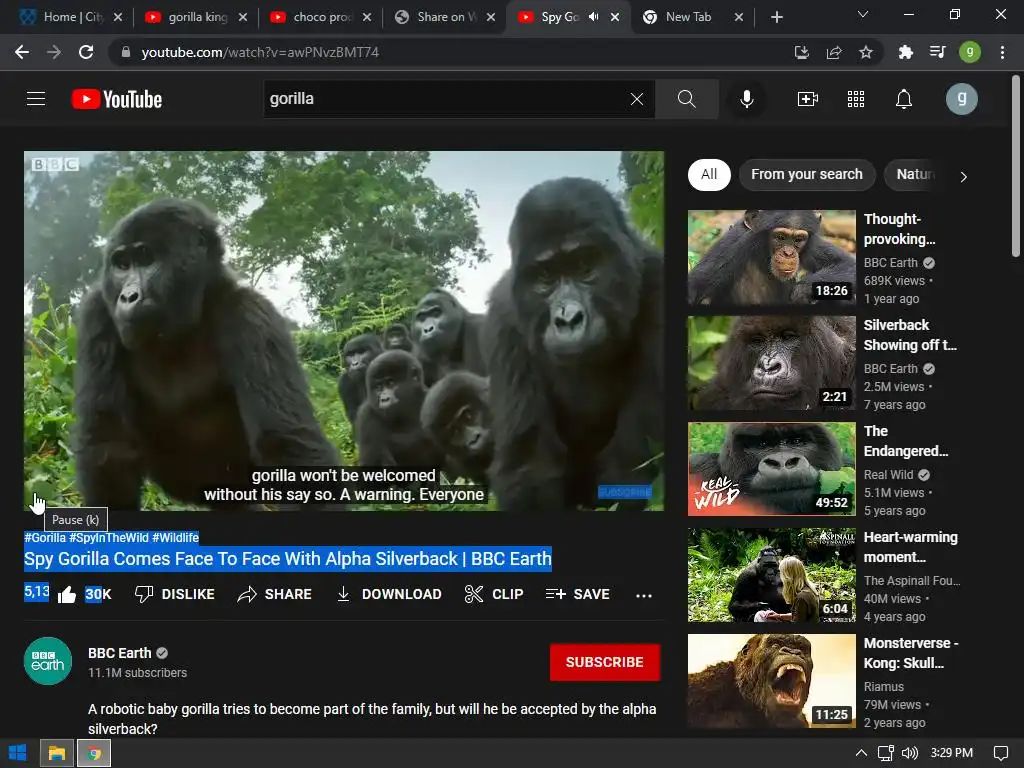Screen dimensions: 1024x768
Task: Open Silverback Showing off video thumbnail
Action: click(x=771, y=363)
